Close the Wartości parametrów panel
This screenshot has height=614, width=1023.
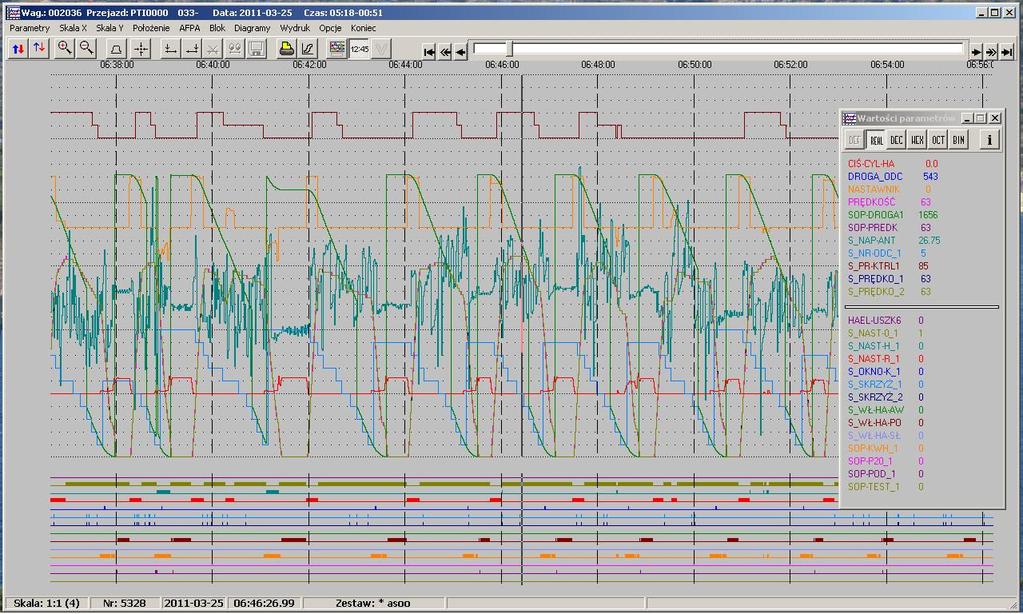(x=995, y=118)
